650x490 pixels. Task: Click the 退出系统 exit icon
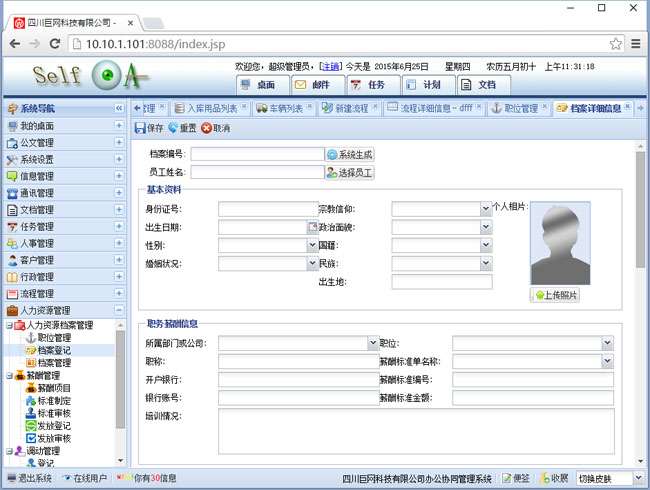(x=12, y=478)
